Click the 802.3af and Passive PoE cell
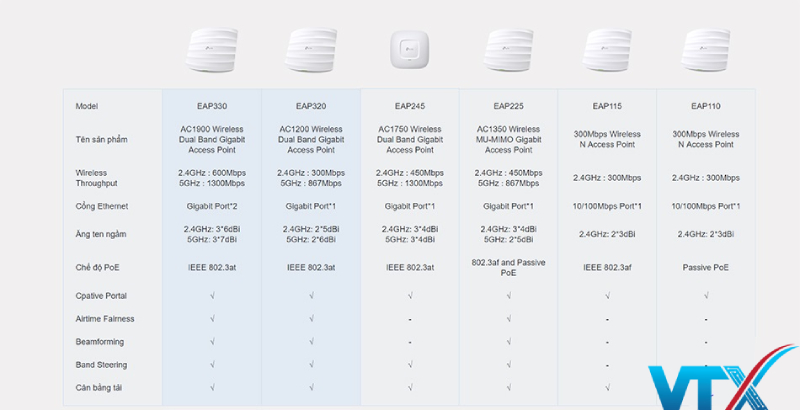 508,267
